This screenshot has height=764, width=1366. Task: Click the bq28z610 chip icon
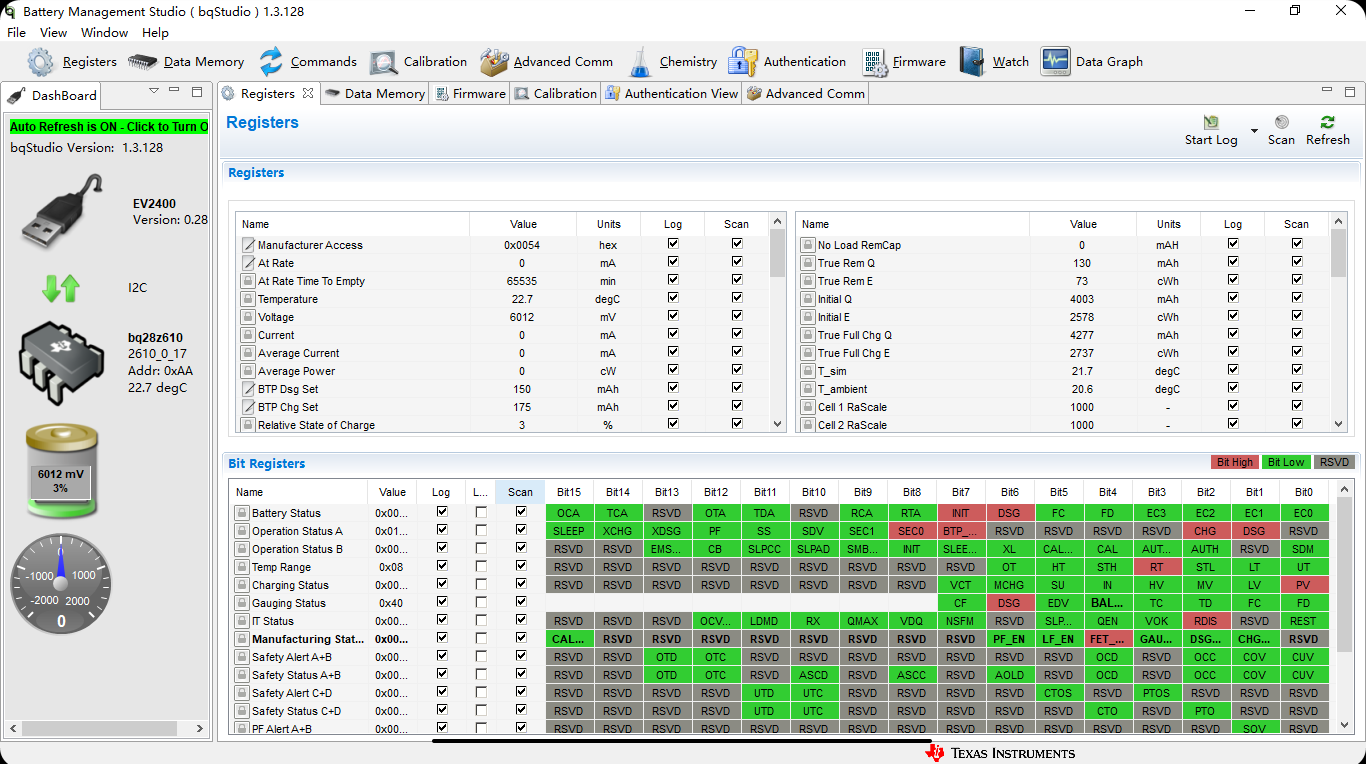(62, 364)
